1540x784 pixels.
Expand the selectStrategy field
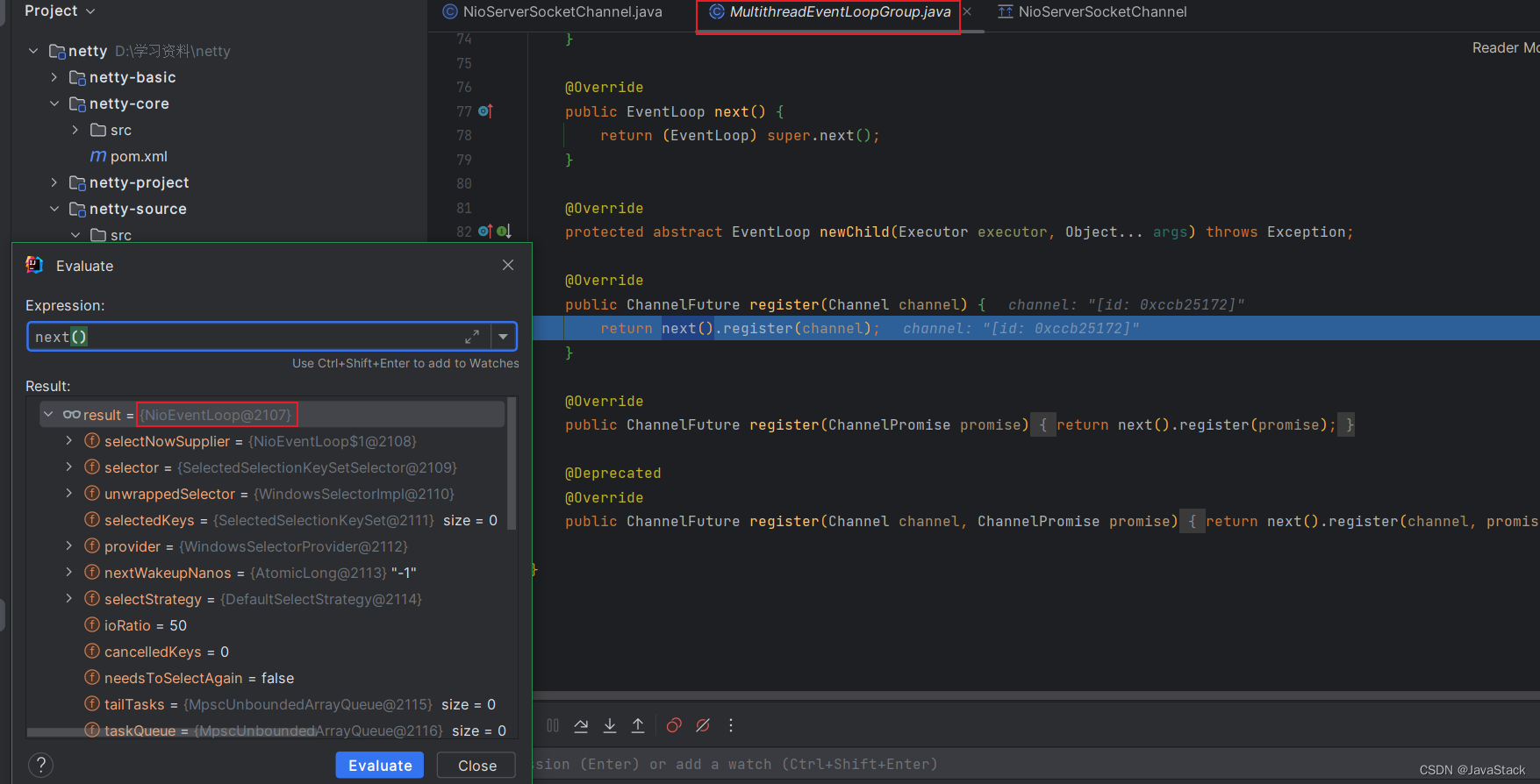(x=69, y=598)
